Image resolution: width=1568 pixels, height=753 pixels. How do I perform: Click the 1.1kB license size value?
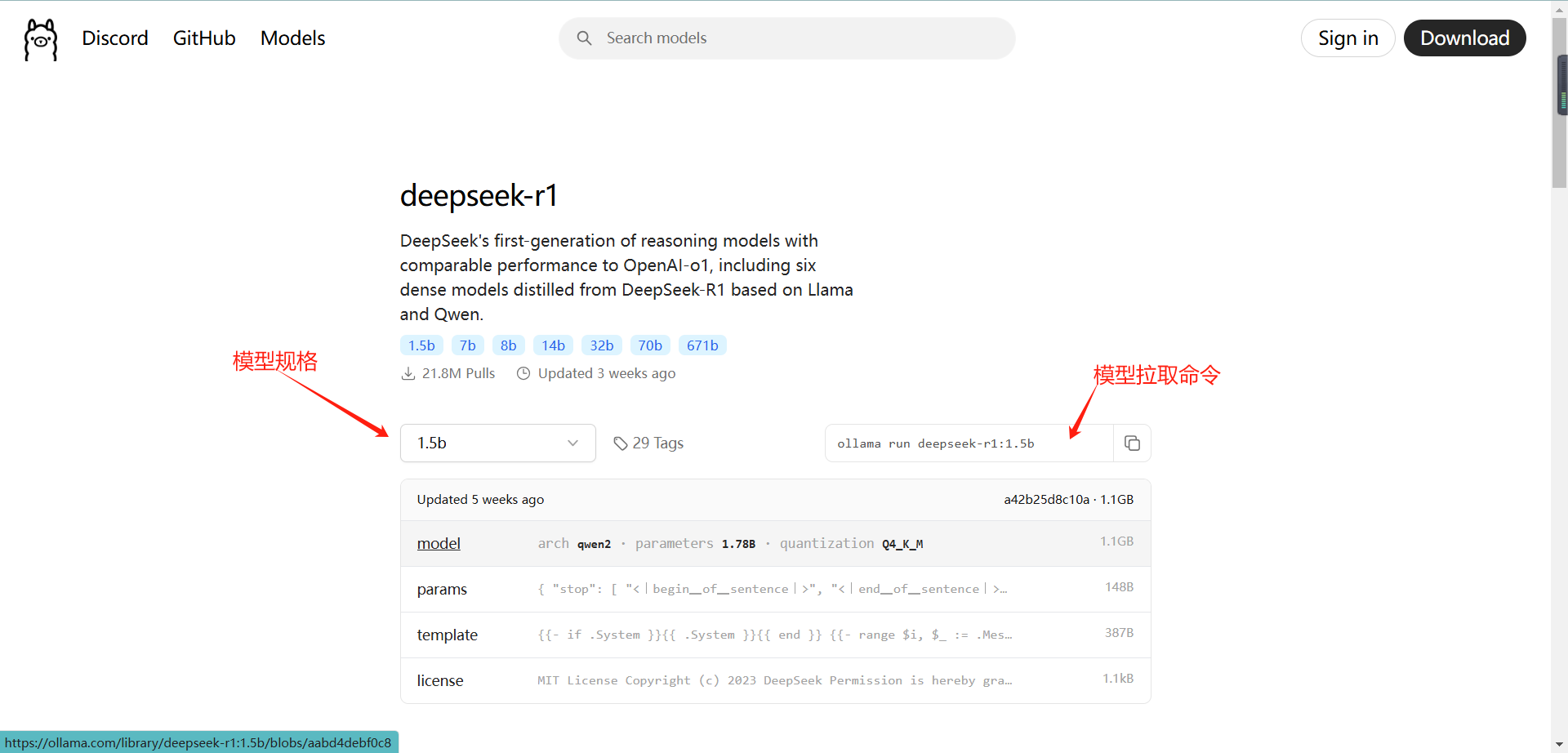pos(1118,679)
